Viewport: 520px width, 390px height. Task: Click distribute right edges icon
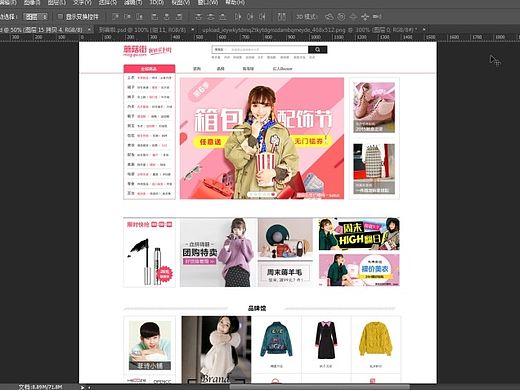click(262, 16)
